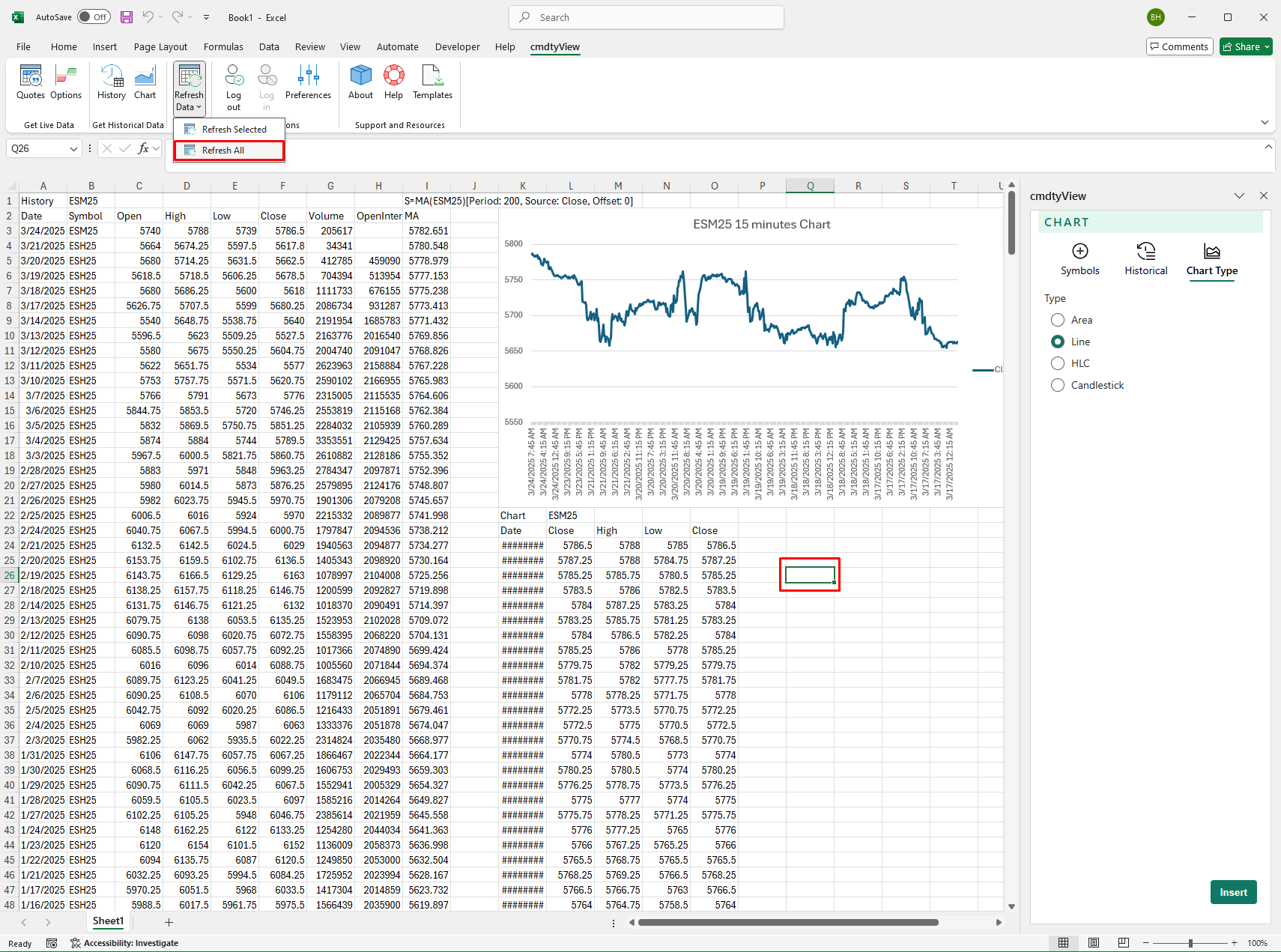The height and width of the screenshot is (952, 1281).
Task: Click the About icon under Support and Resources
Action: [x=360, y=84]
